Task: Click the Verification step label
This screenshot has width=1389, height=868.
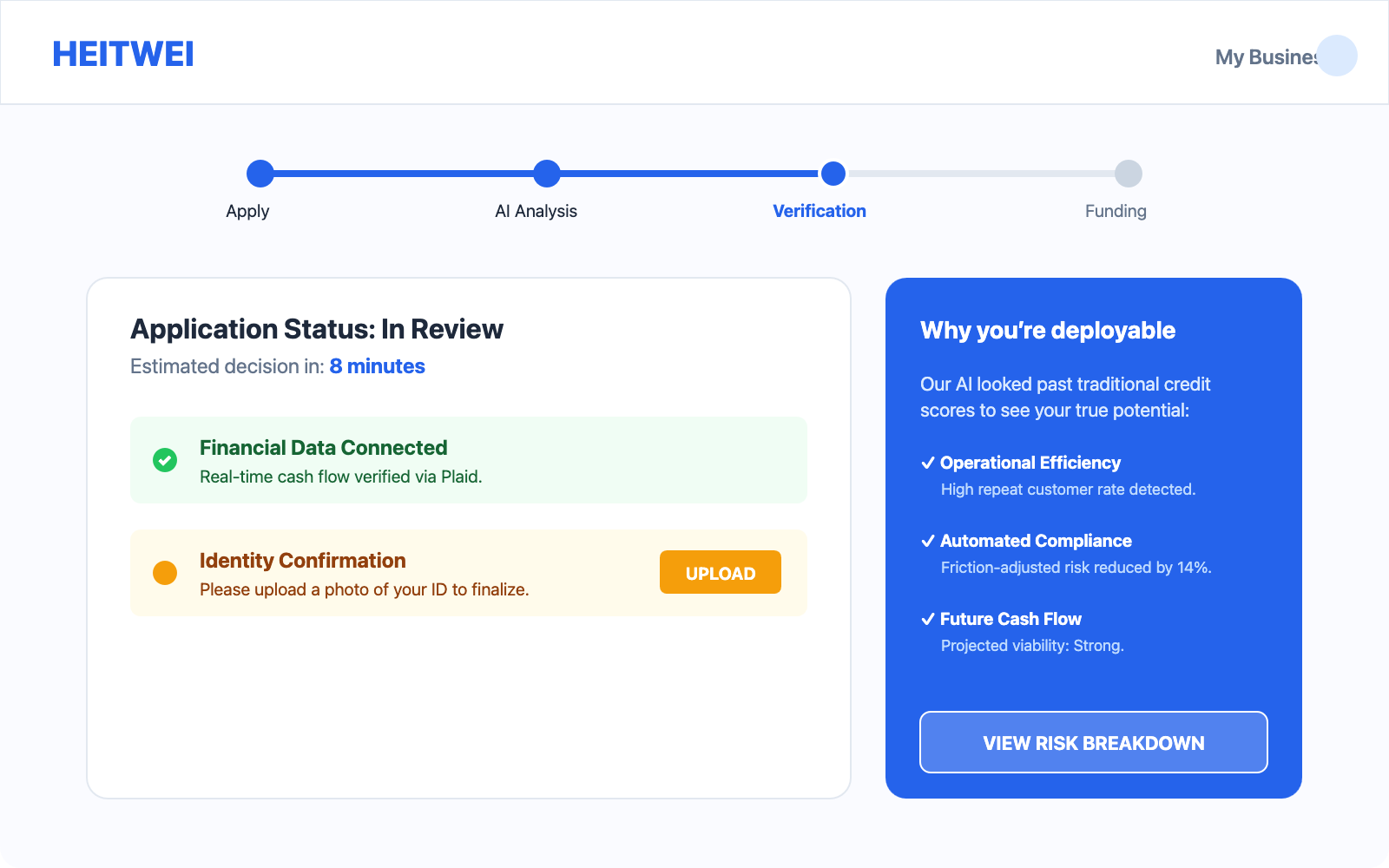Action: (x=820, y=211)
